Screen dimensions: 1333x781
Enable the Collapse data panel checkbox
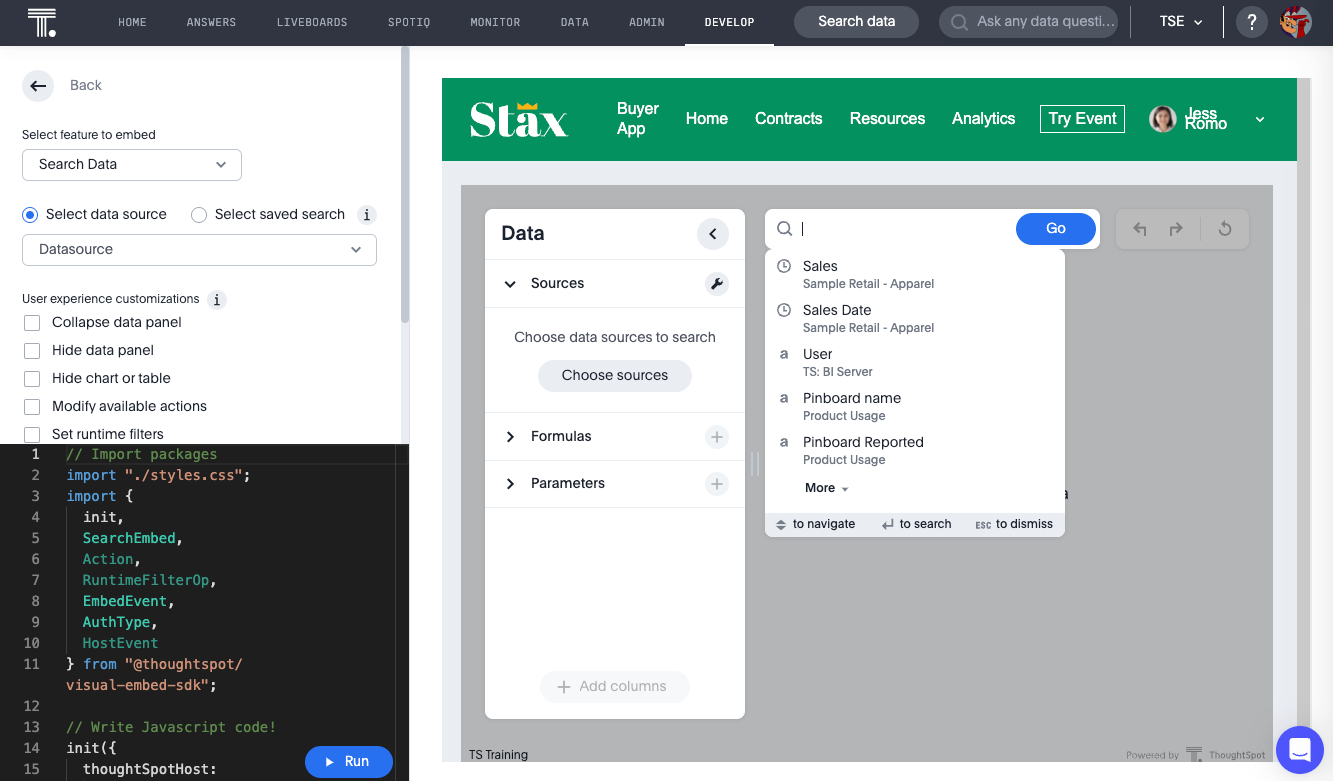(31, 322)
